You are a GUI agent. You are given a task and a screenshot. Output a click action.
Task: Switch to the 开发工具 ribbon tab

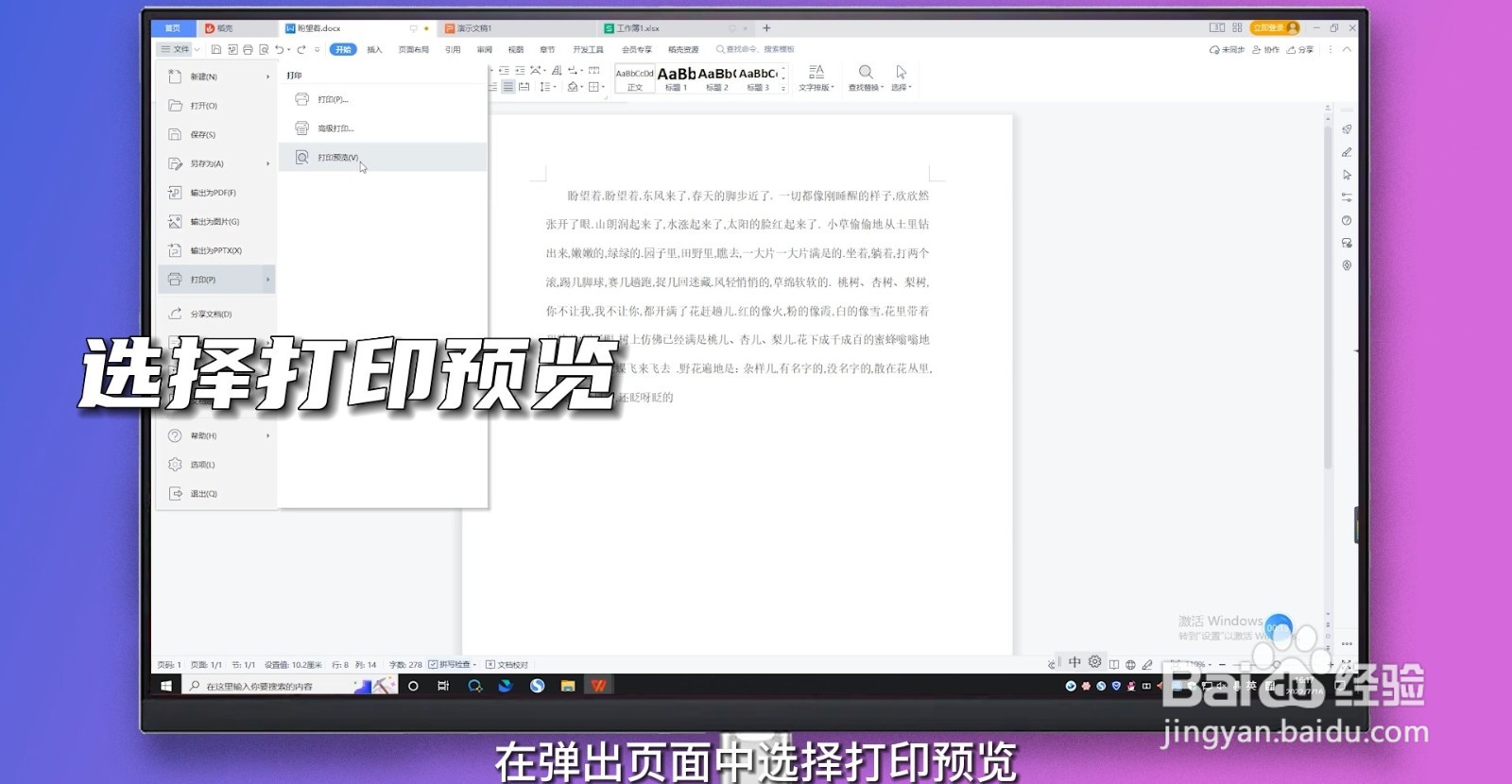point(588,49)
